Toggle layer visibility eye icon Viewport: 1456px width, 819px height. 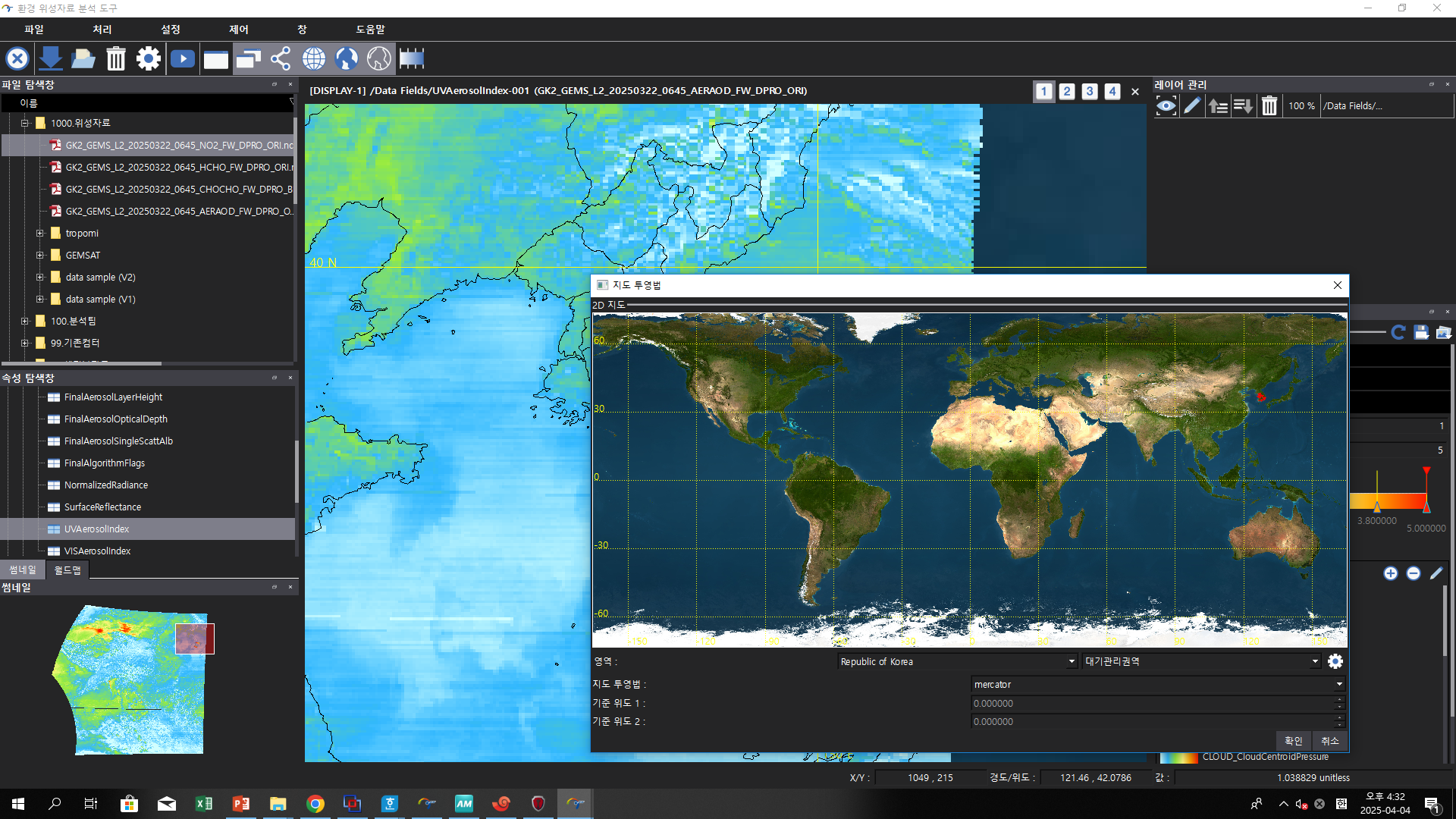coord(1166,106)
